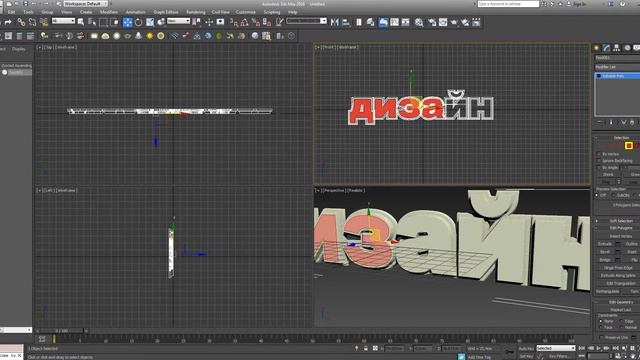Open the Render Setup icon
This screenshot has height=360, width=640.
(432, 22)
